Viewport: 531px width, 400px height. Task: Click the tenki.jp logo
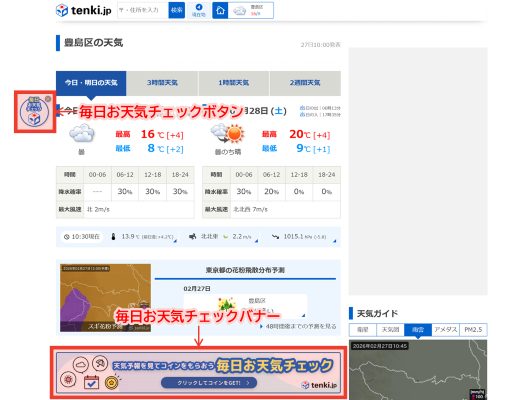point(84,10)
